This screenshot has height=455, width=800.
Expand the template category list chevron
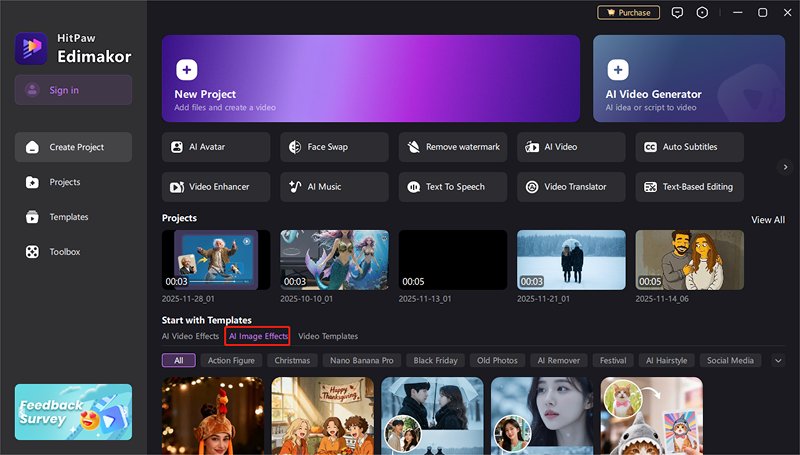click(x=778, y=360)
